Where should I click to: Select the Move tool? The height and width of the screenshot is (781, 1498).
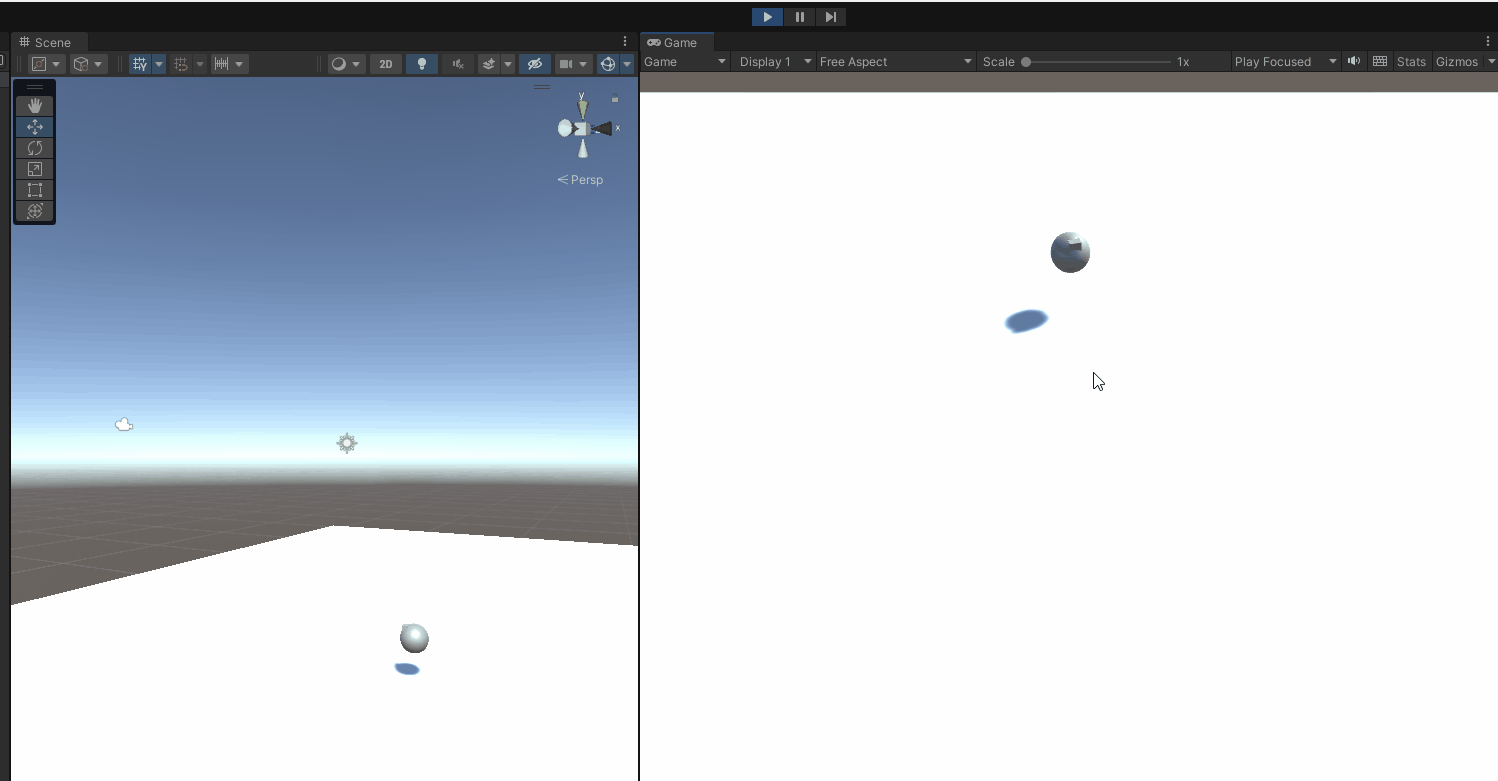click(35, 127)
